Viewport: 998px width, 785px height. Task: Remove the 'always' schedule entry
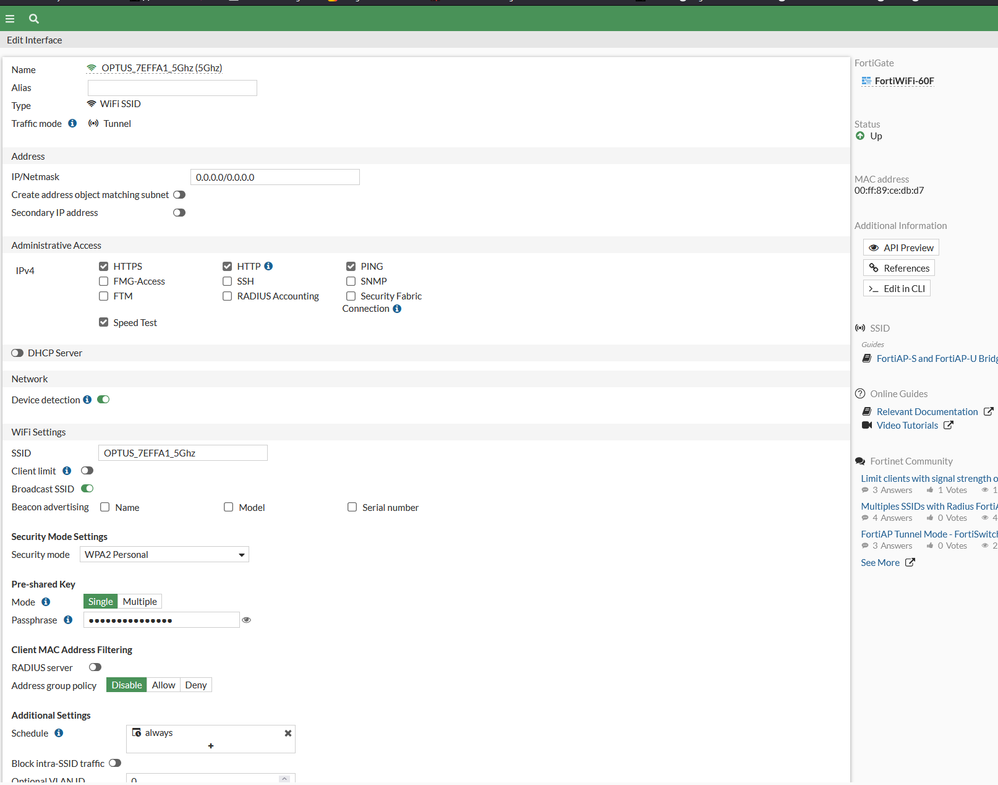click(288, 733)
